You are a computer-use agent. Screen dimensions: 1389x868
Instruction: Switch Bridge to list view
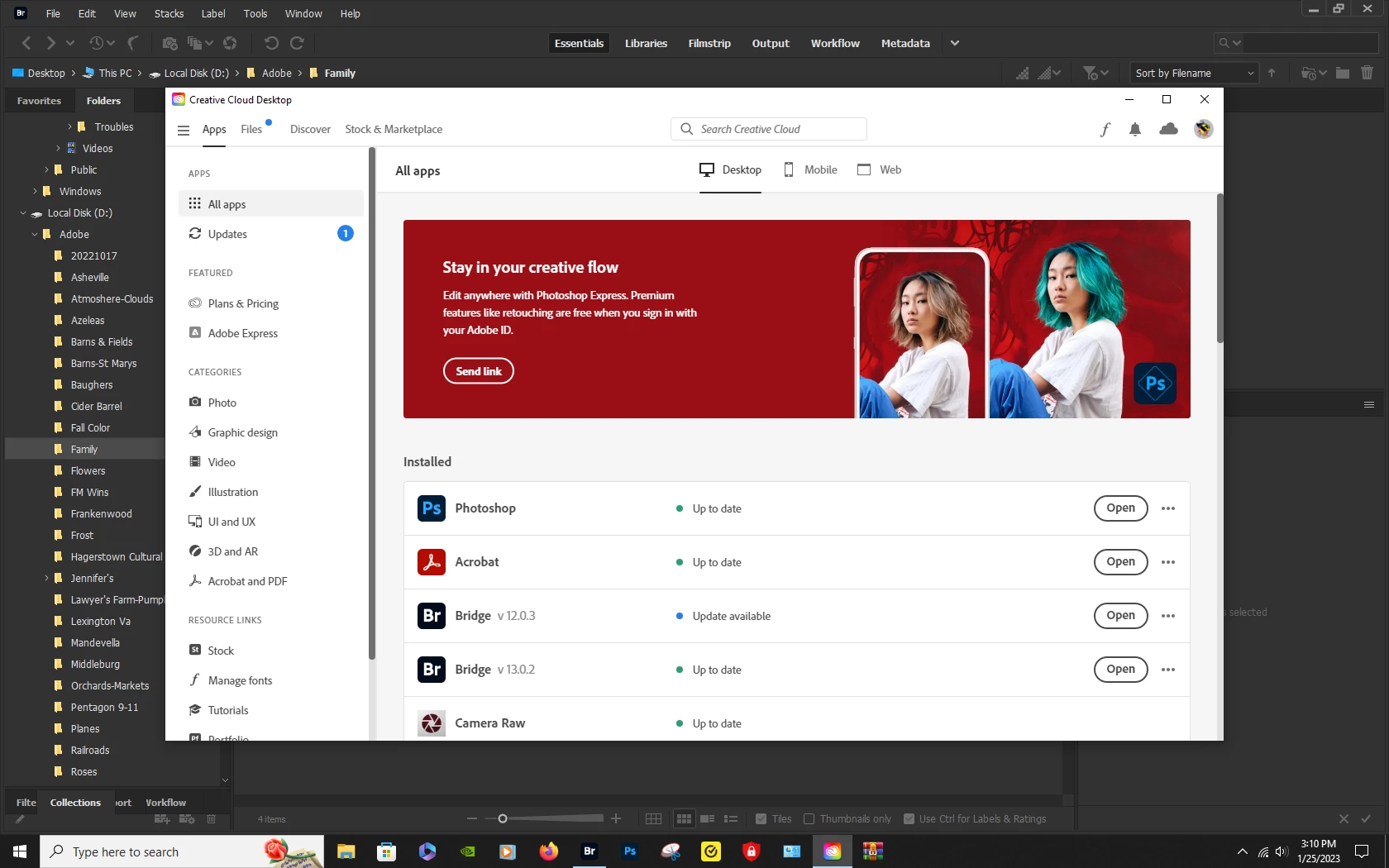[731, 819]
